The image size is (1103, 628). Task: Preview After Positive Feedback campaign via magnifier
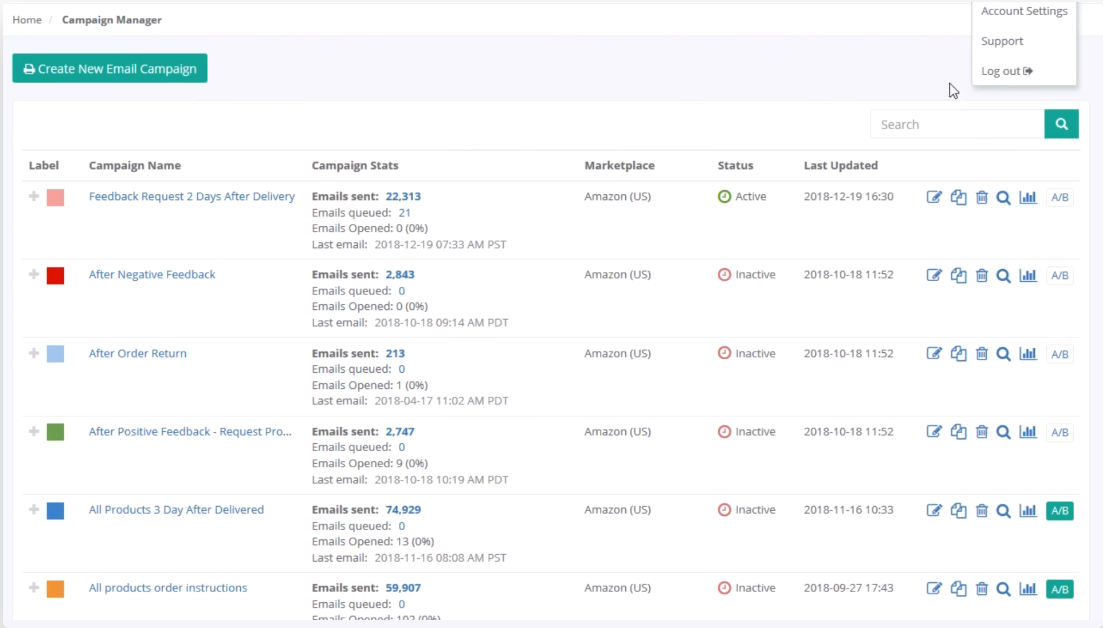tap(1004, 432)
